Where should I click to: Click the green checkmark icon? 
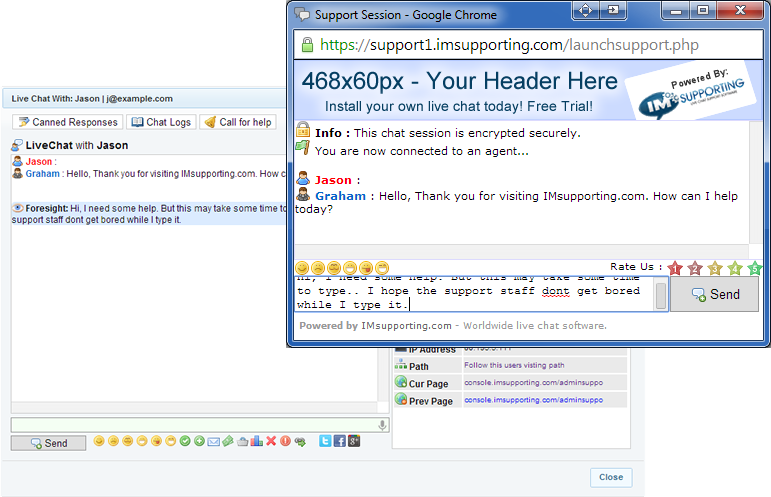pos(185,441)
